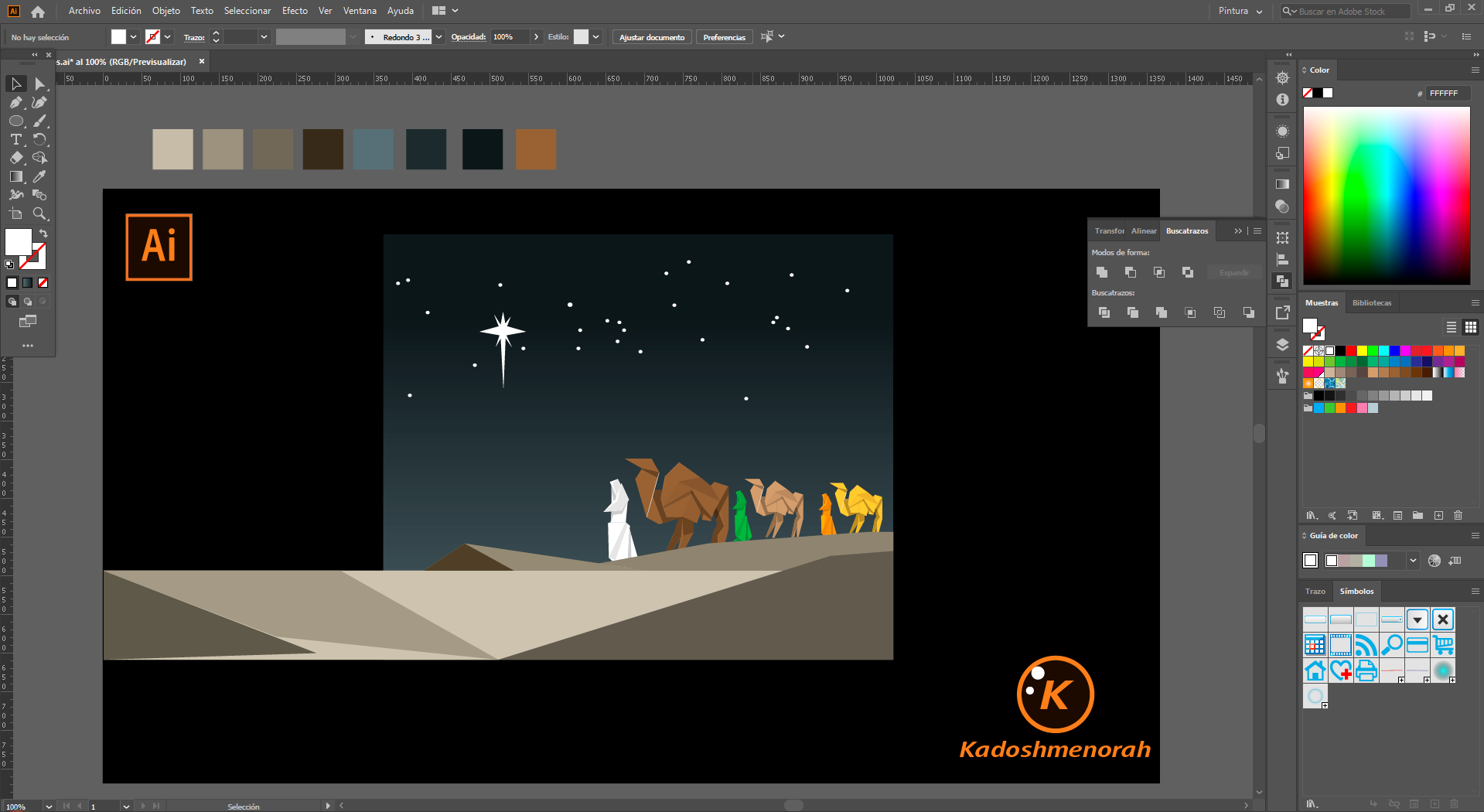Switch to the Trazo tab
Viewport: 1484px width, 812px height.
click(x=1315, y=591)
